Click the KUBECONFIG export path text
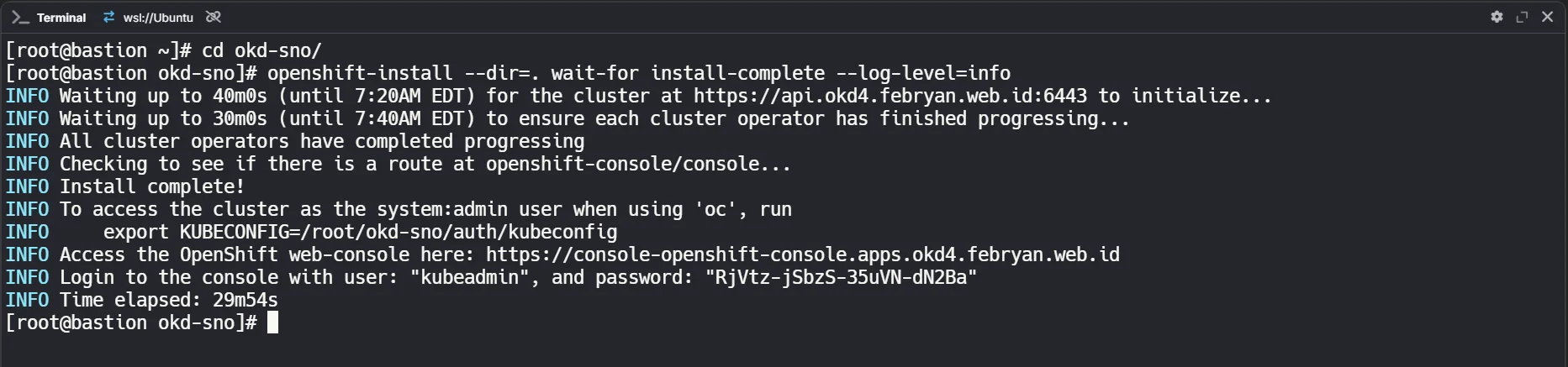This screenshot has height=367, width=1568. tap(399, 232)
